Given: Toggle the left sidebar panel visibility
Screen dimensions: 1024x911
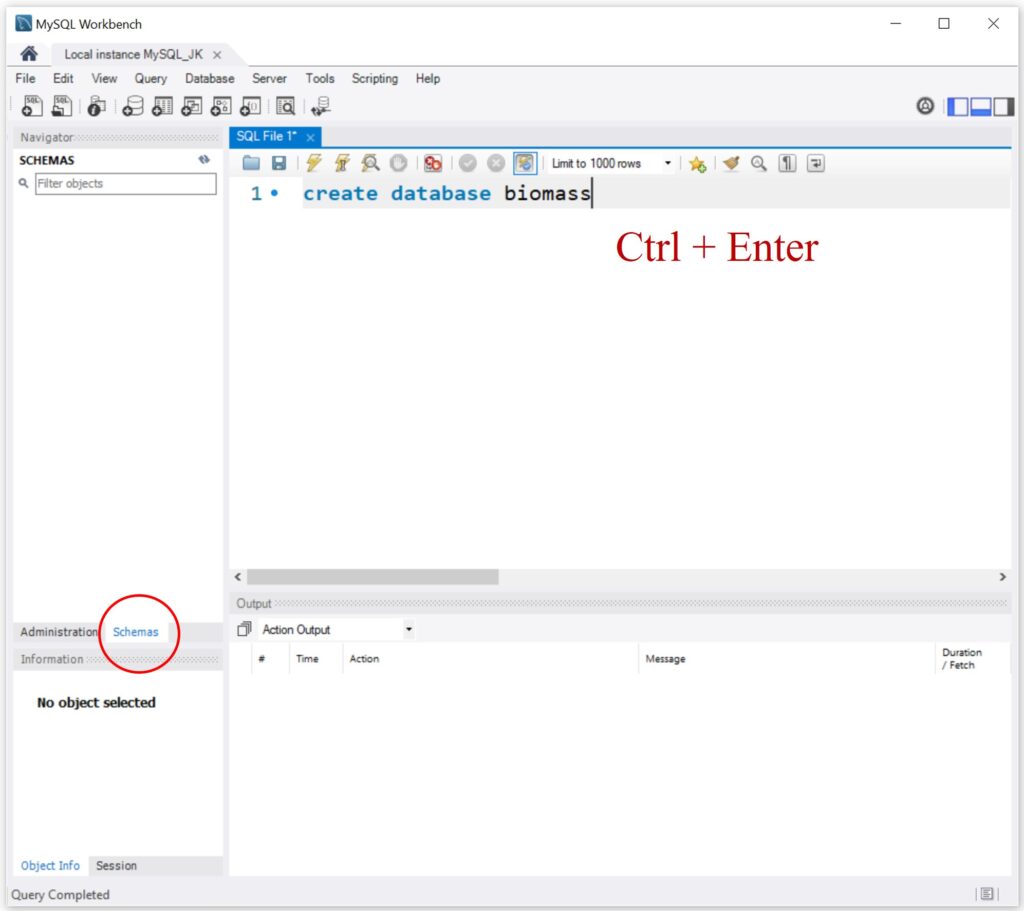Looking at the screenshot, I should [958, 106].
